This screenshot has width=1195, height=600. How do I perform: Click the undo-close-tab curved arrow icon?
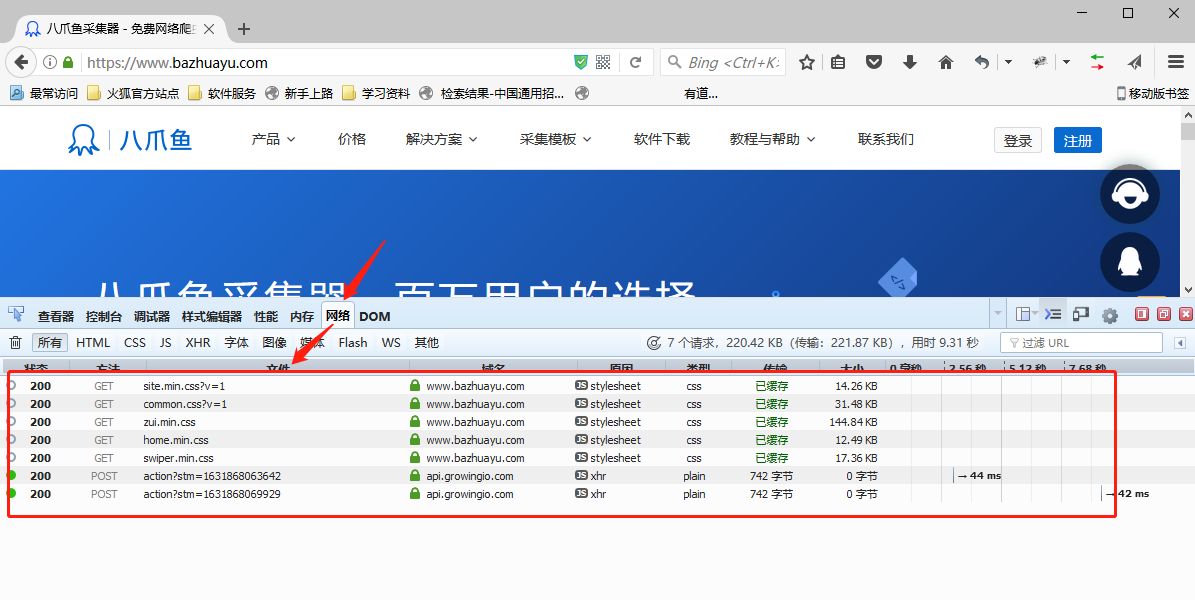pos(982,63)
